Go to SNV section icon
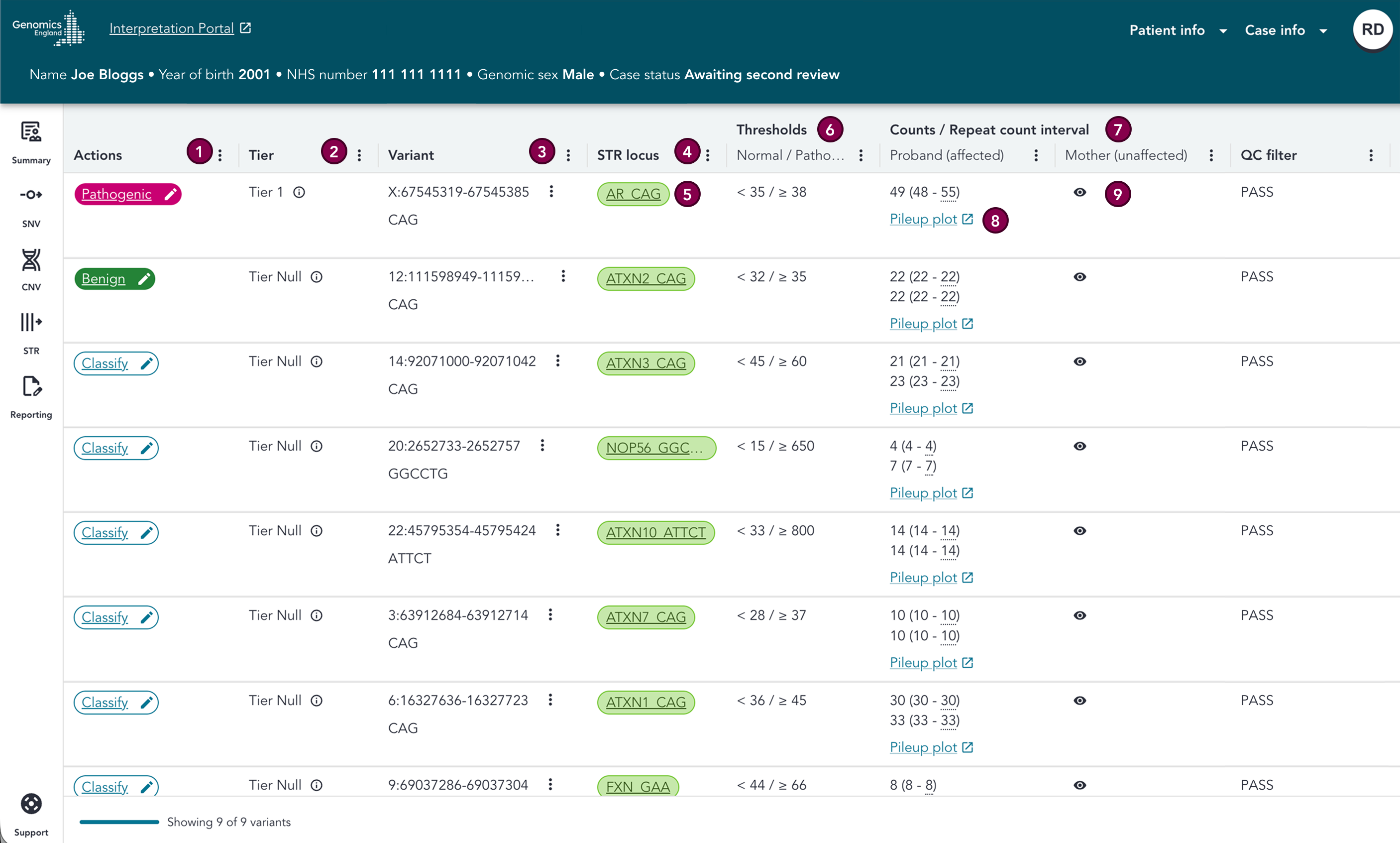This screenshot has width=1400, height=843. (31, 195)
